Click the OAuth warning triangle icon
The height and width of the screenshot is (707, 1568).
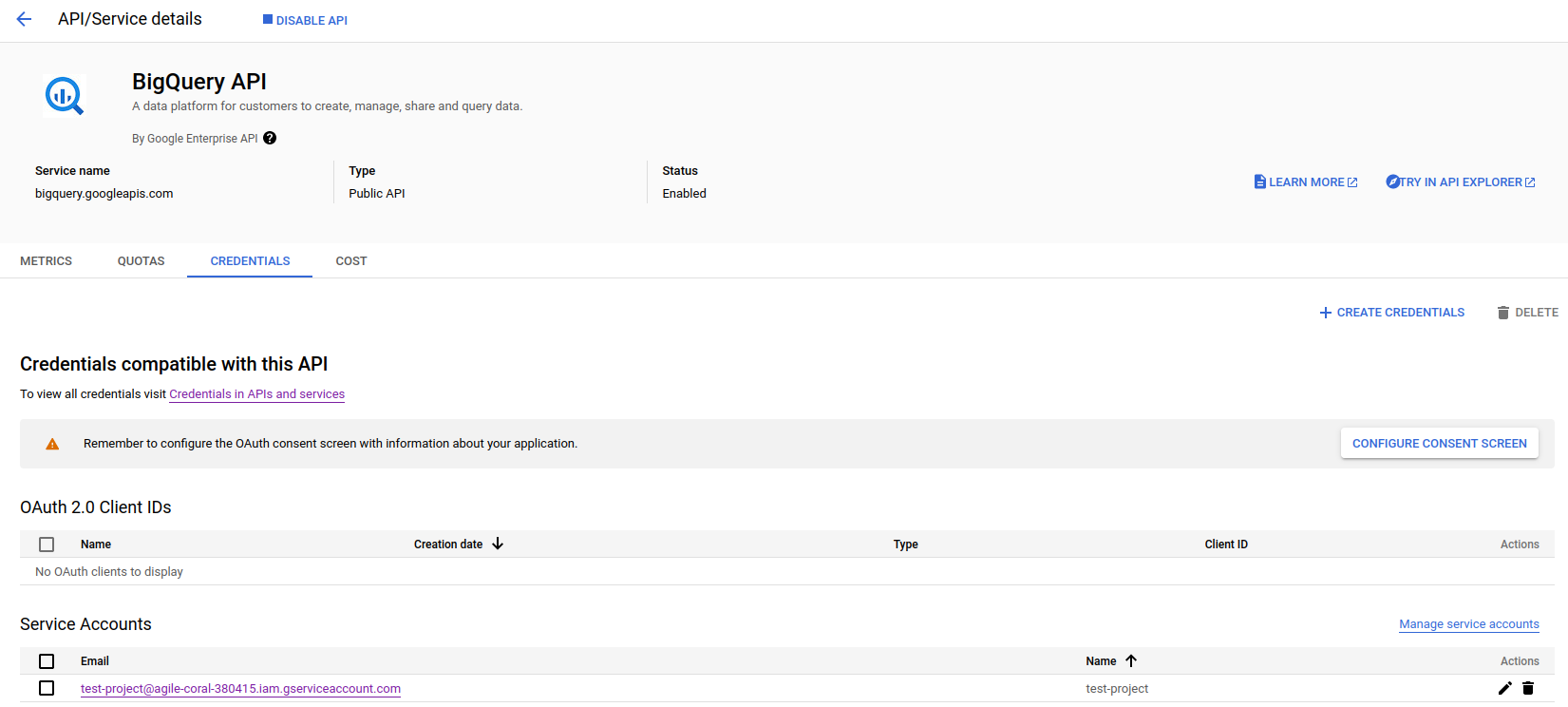(x=52, y=444)
